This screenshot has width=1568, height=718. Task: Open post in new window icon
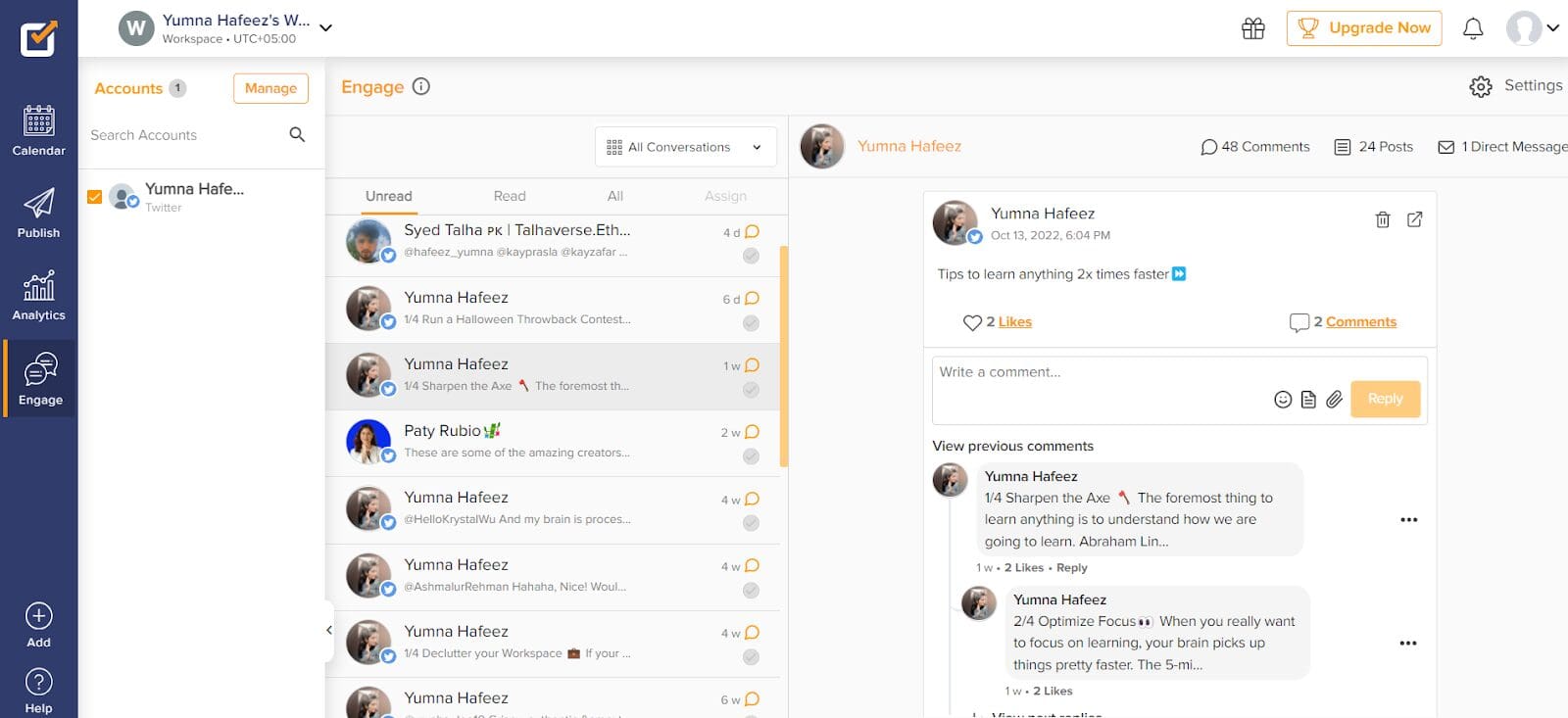coord(1414,219)
